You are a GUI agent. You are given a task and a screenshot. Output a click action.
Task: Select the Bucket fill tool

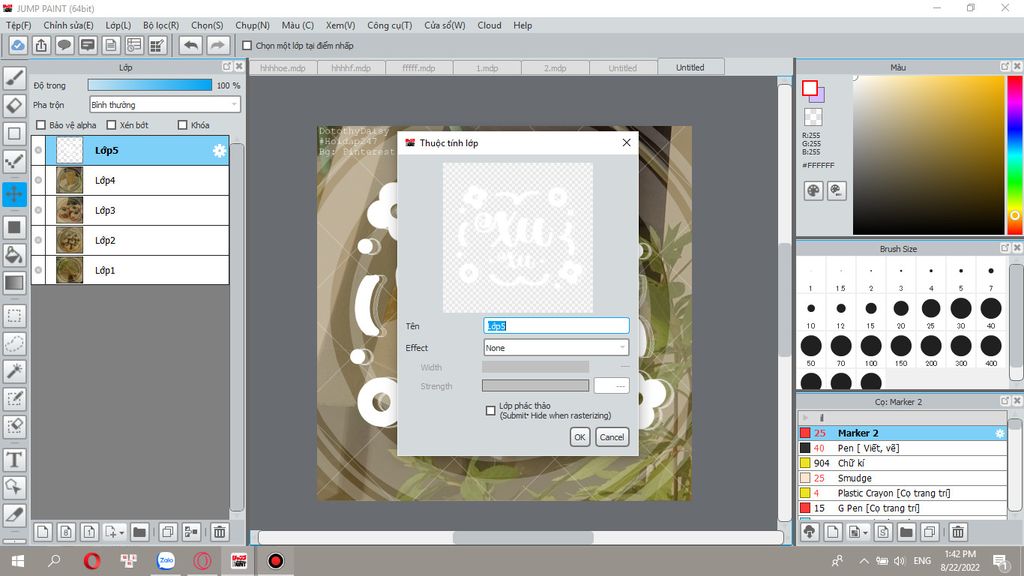(x=14, y=255)
